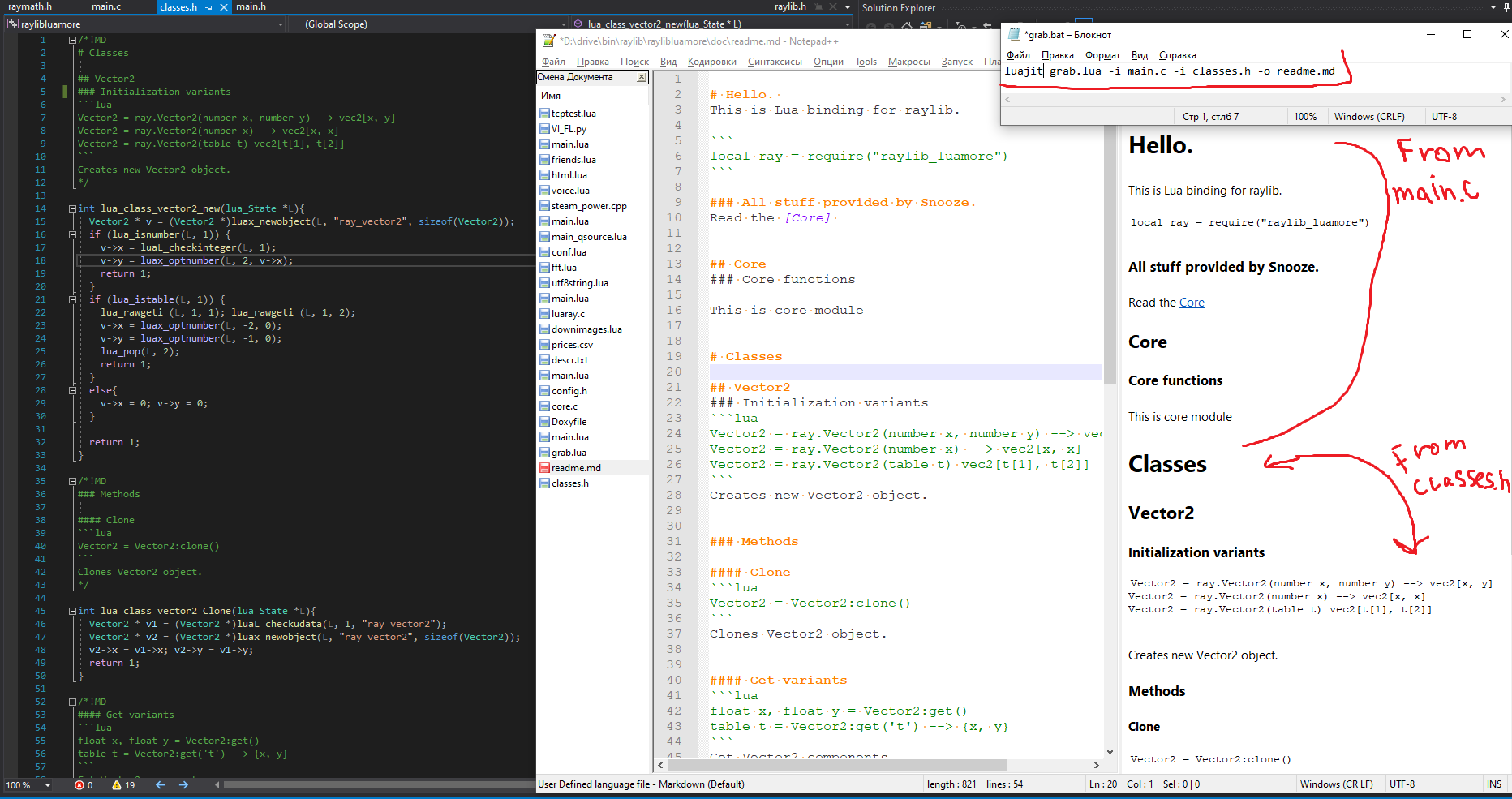Click the Visual Studio horizontal scrollbar left arrow
Screen dimensions: 1512x799
click(217, 785)
